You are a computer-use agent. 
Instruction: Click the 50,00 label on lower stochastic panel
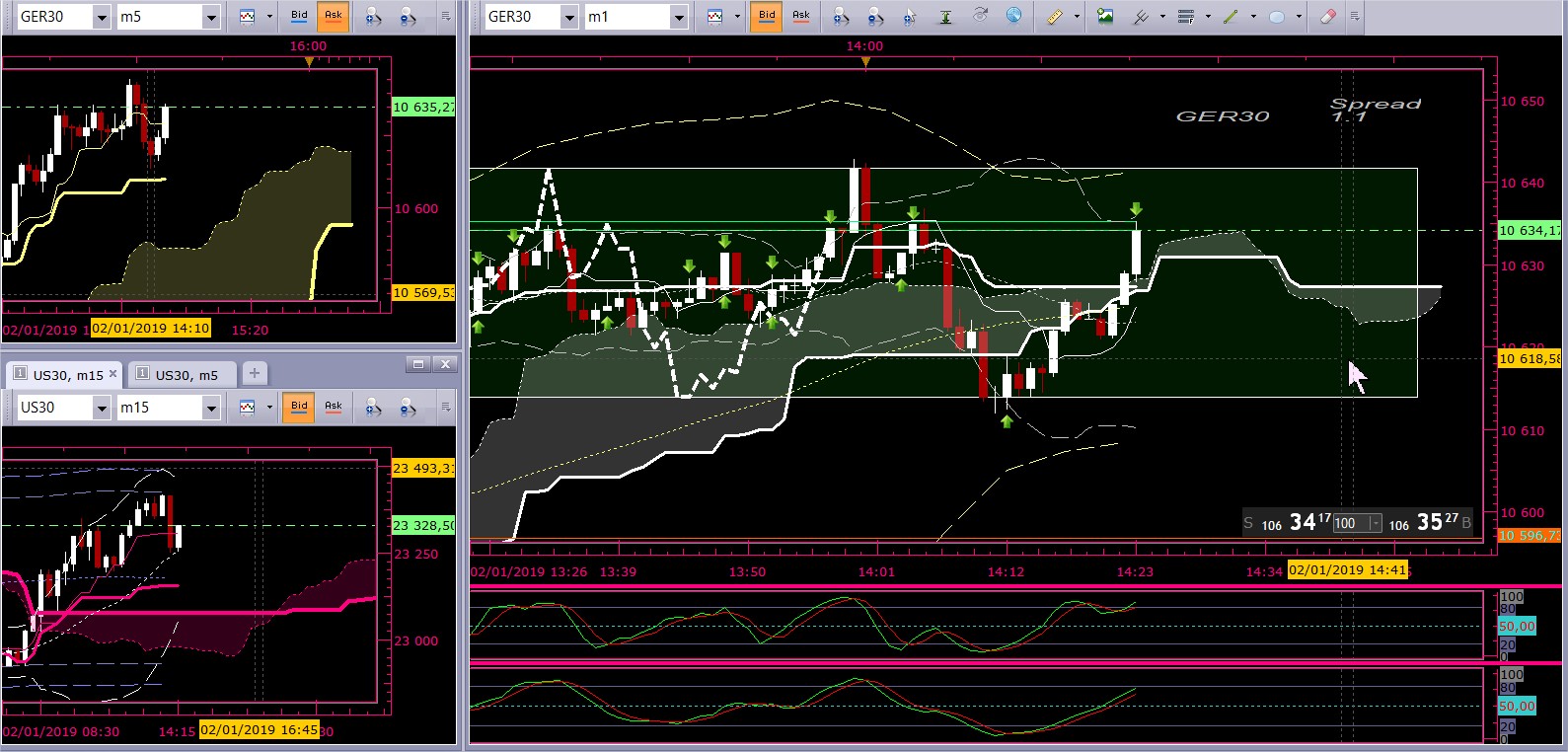(1517, 707)
